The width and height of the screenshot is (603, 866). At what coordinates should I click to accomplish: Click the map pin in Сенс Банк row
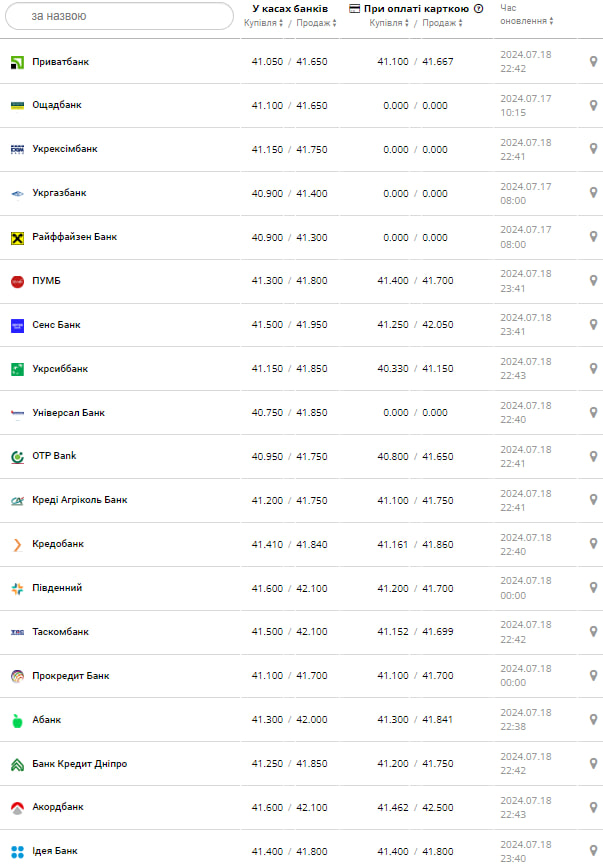[x=593, y=325]
